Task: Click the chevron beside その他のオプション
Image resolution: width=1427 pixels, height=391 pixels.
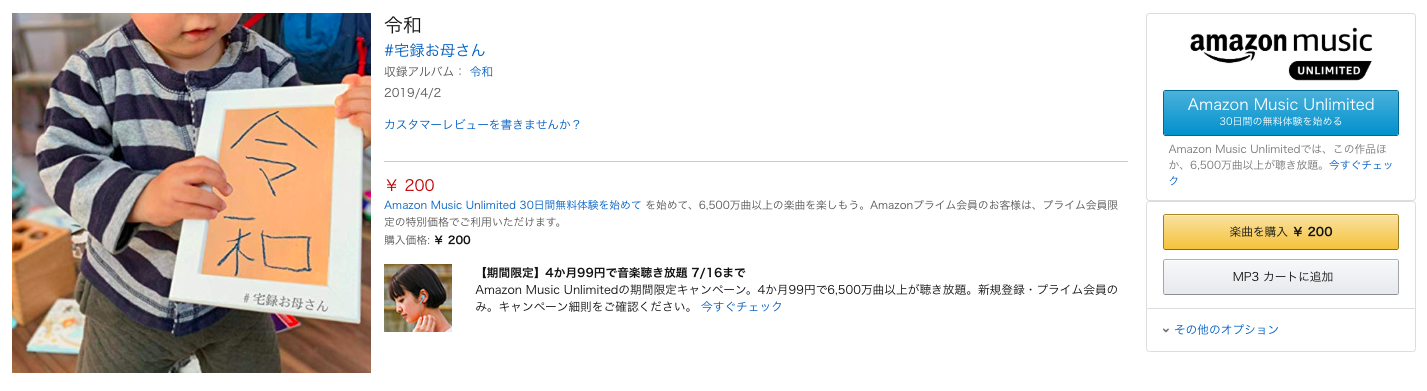Action: click(1166, 330)
